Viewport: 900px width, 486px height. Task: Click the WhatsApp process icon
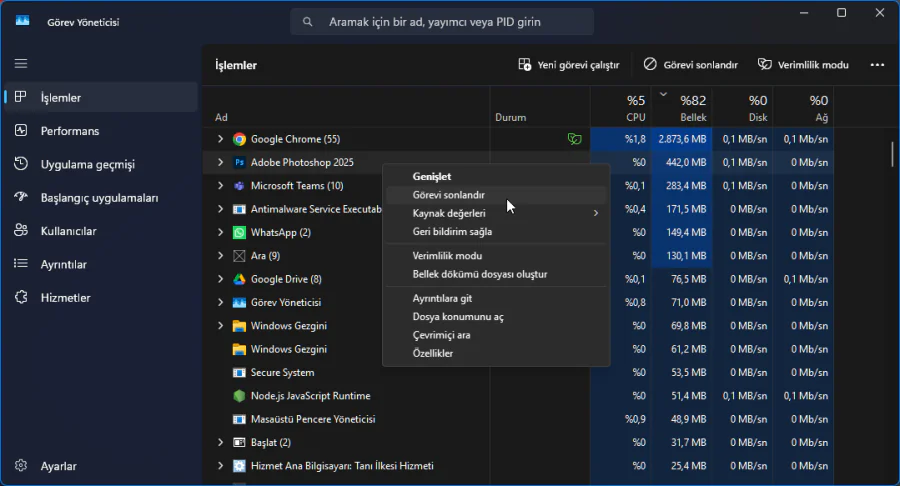pos(239,232)
